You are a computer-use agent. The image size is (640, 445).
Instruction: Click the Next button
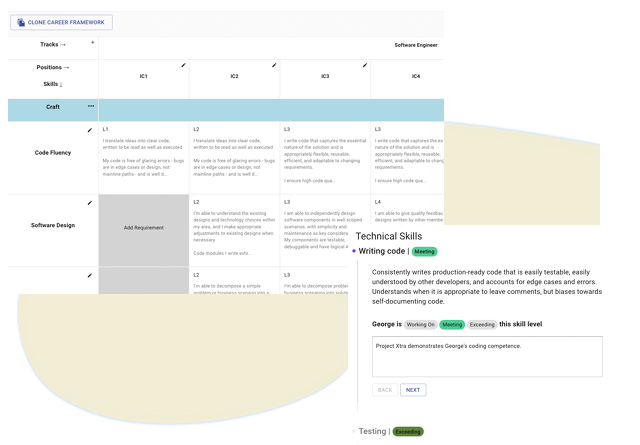click(413, 390)
